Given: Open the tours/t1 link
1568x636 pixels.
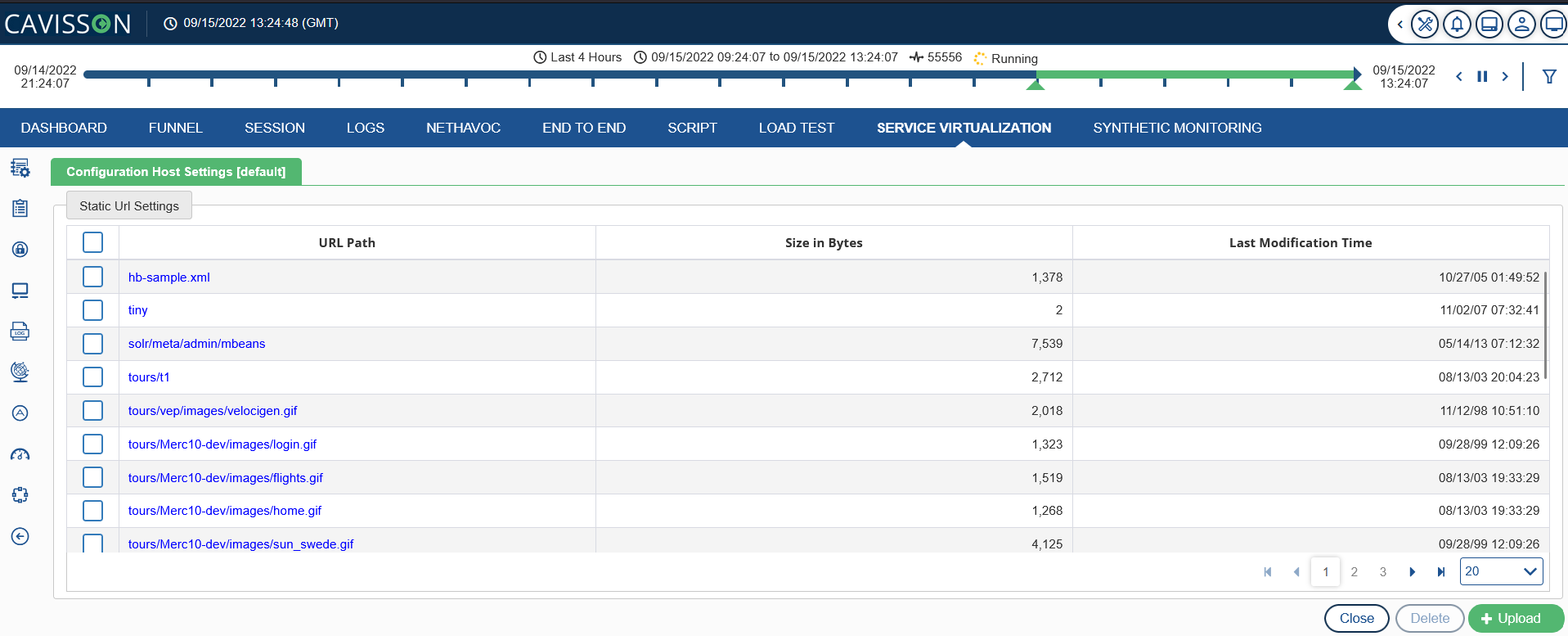Looking at the screenshot, I should (149, 377).
